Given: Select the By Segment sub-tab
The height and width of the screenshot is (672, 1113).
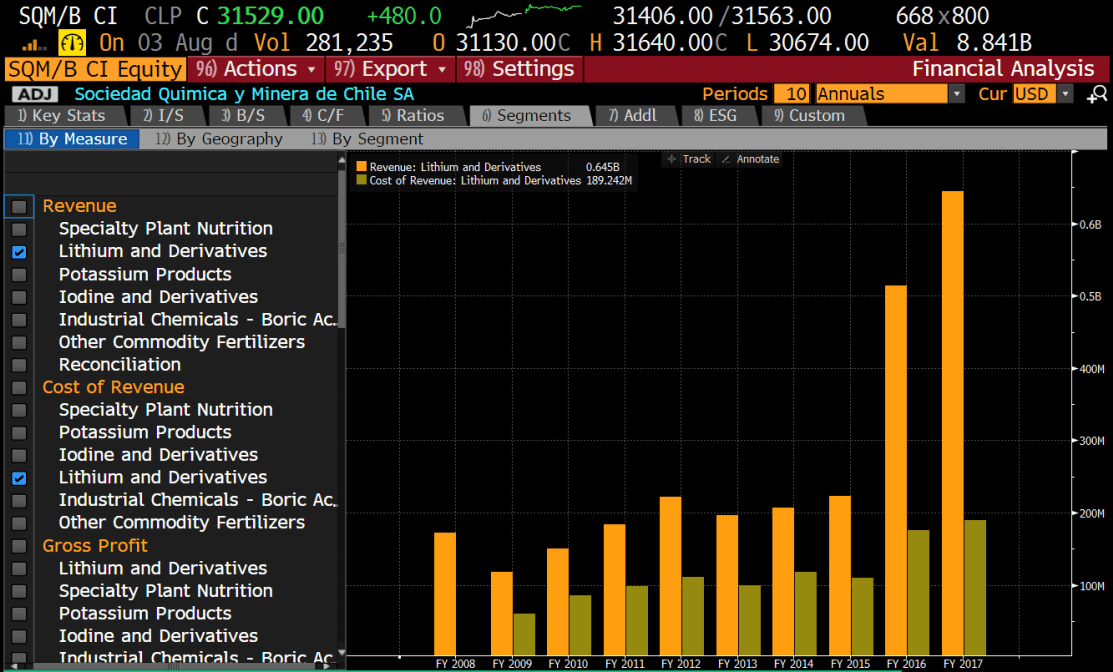Looking at the screenshot, I should tap(368, 139).
